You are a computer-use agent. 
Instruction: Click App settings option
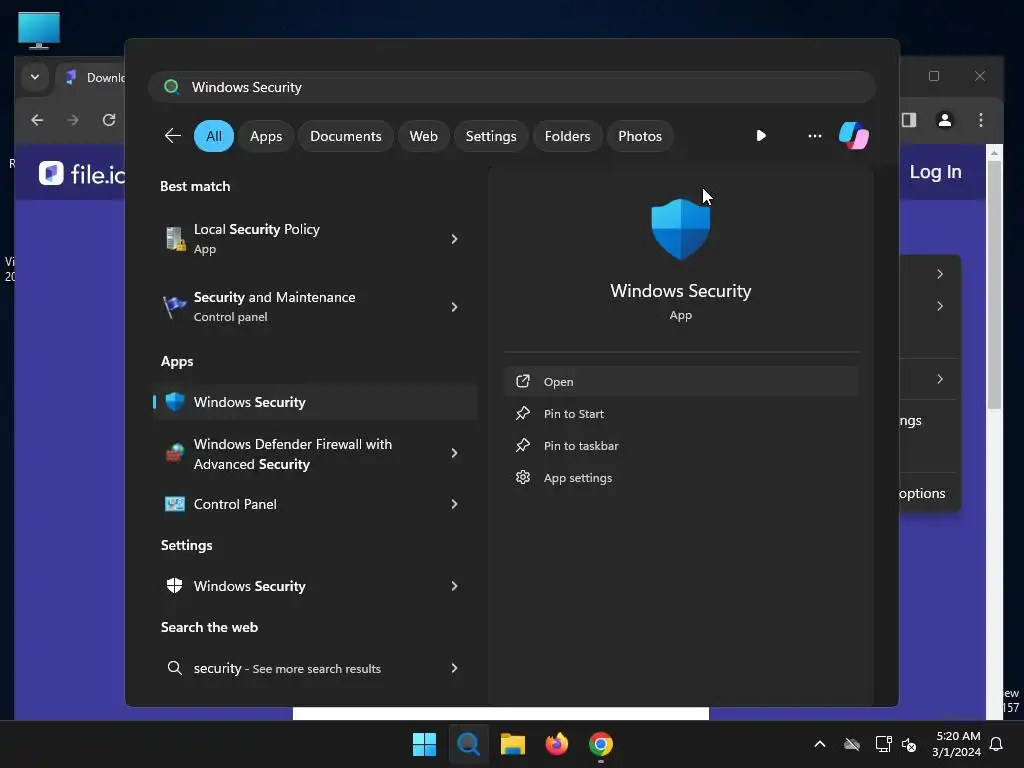(680, 477)
